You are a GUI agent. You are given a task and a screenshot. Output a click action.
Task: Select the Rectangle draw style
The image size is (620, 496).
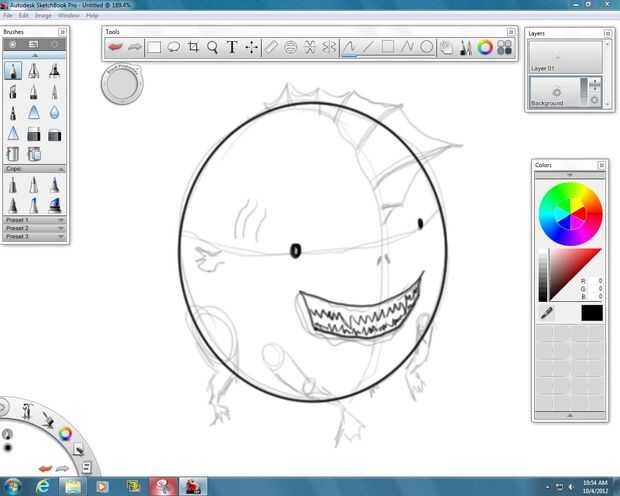point(388,47)
